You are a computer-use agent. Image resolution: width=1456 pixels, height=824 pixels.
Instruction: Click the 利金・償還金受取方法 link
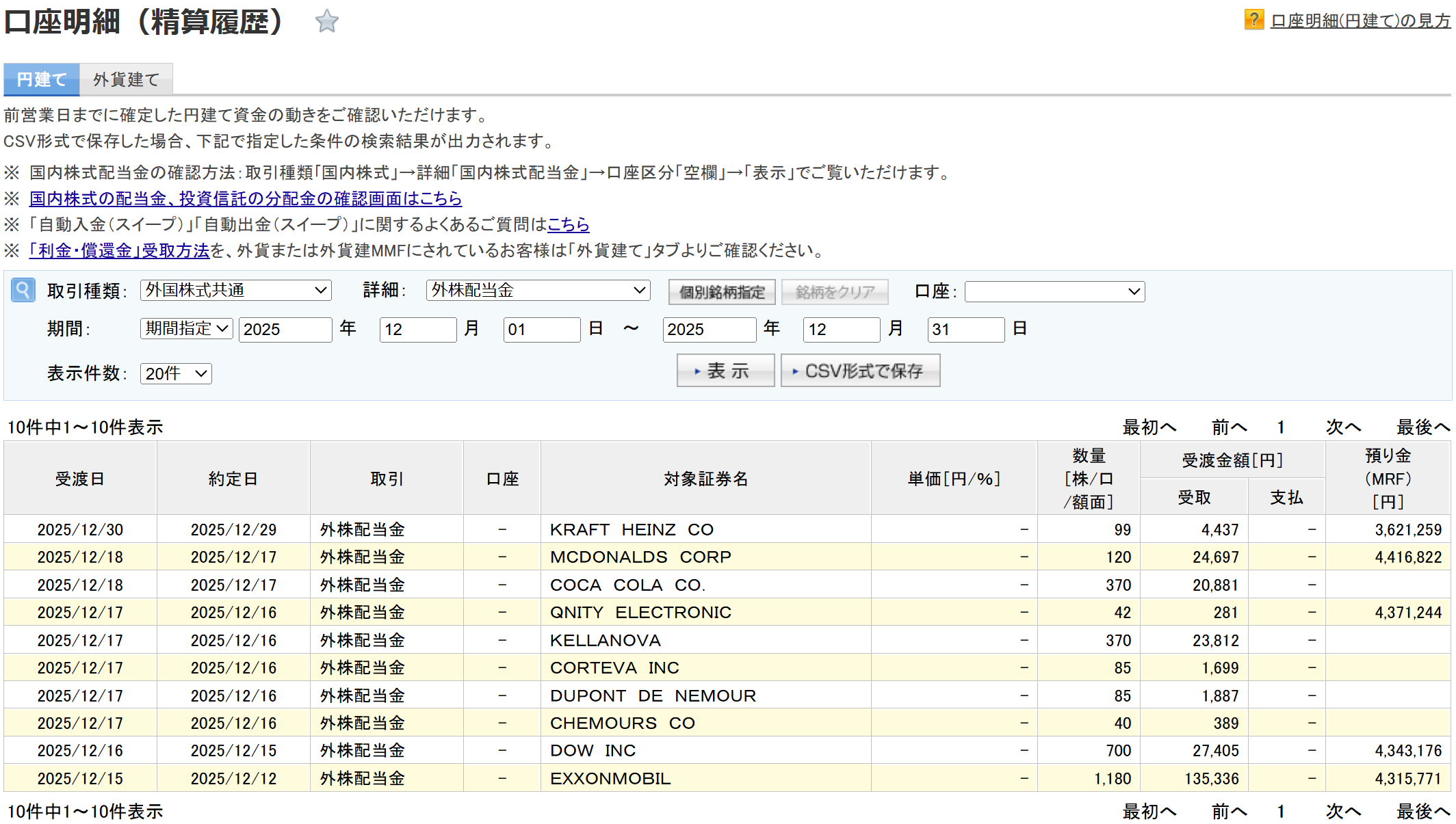point(119,250)
